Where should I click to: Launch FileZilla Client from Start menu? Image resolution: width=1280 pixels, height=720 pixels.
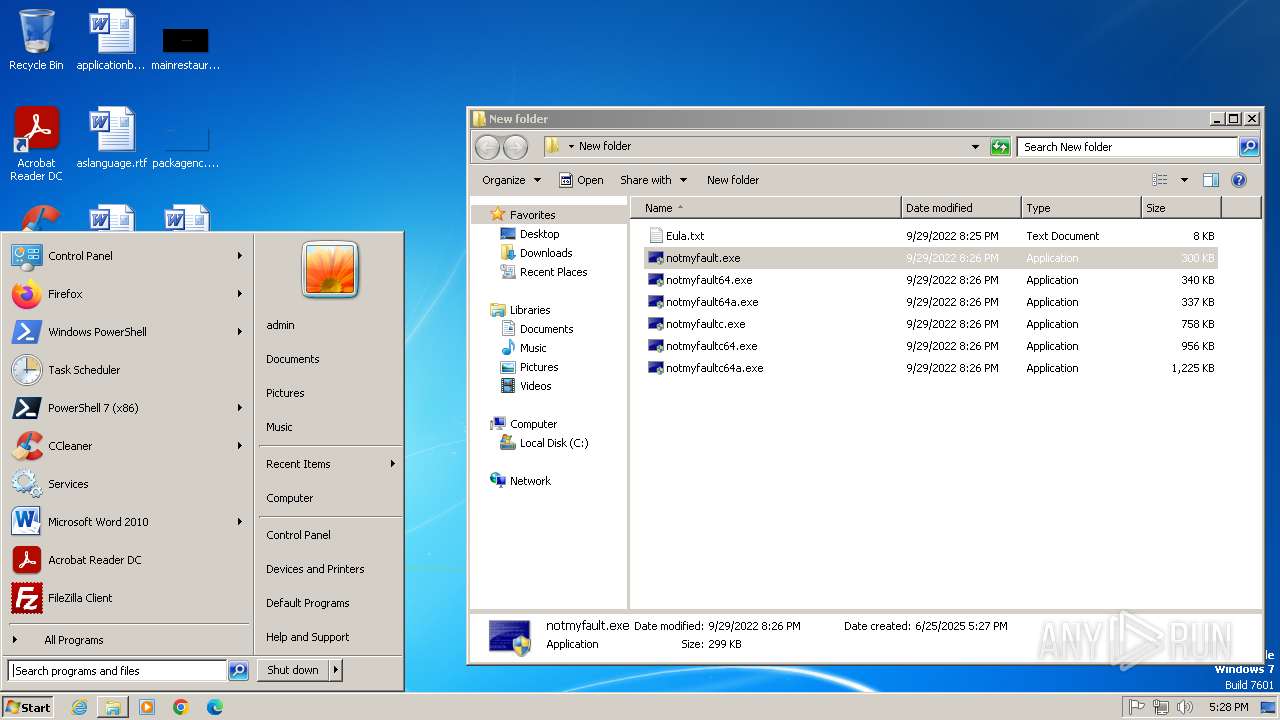(x=128, y=598)
